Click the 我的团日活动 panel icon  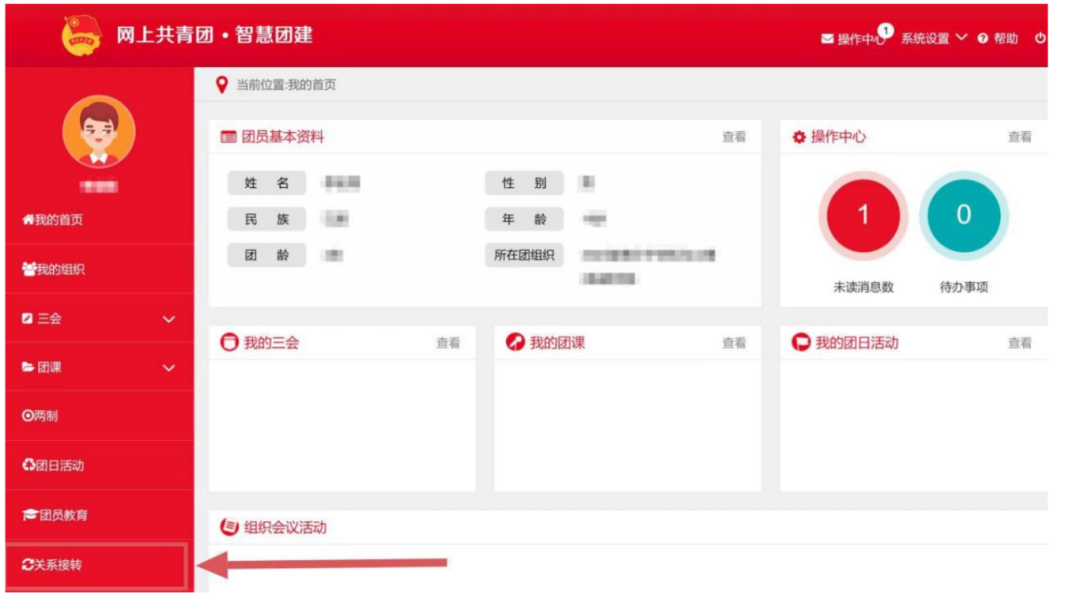801,343
